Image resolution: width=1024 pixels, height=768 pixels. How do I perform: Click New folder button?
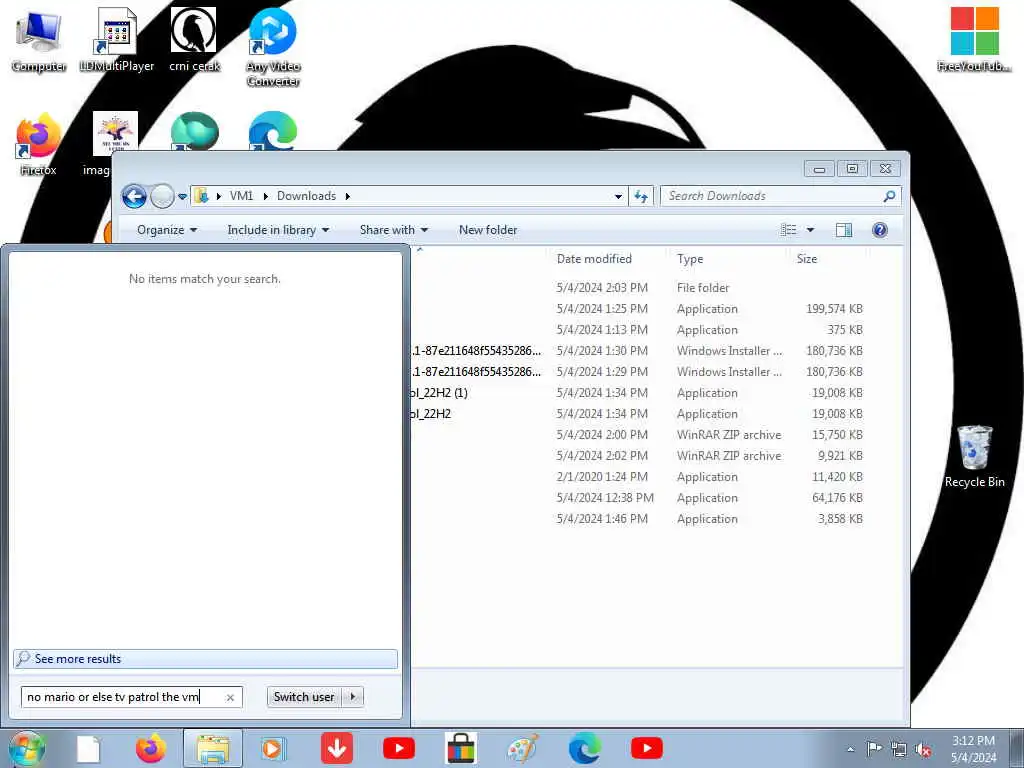(488, 230)
